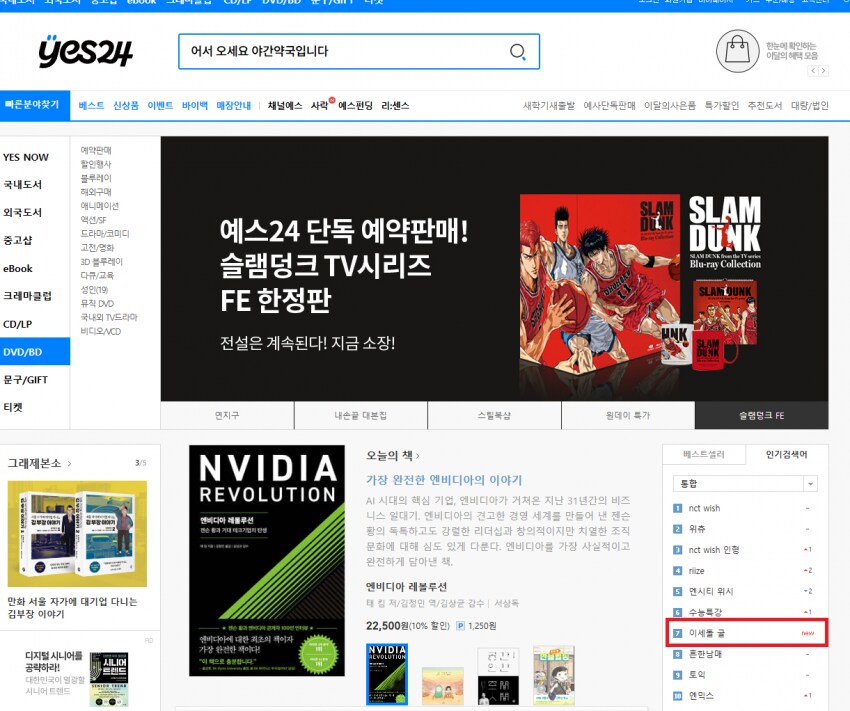The image size is (850, 711).
Task: Open the shopping bag benefits icon
Action: tap(737, 51)
